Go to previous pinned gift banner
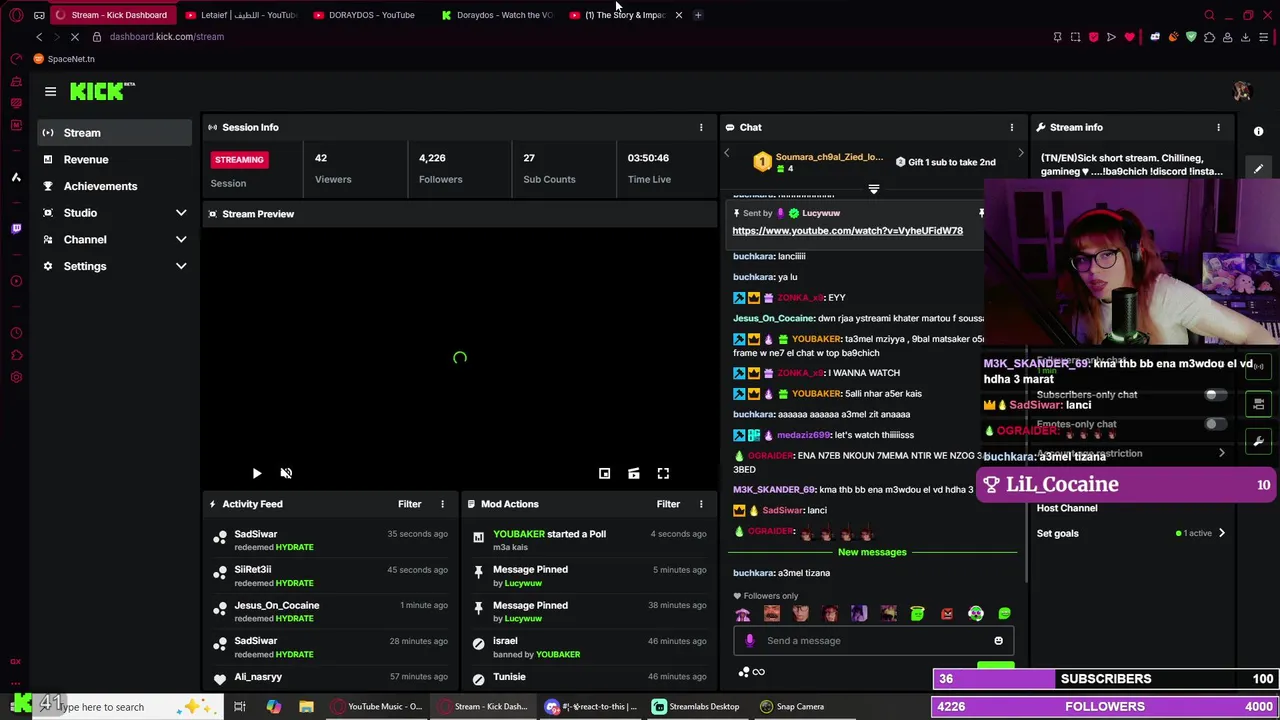The width and height of the screenshot is (1280, 720). [727, 153]
